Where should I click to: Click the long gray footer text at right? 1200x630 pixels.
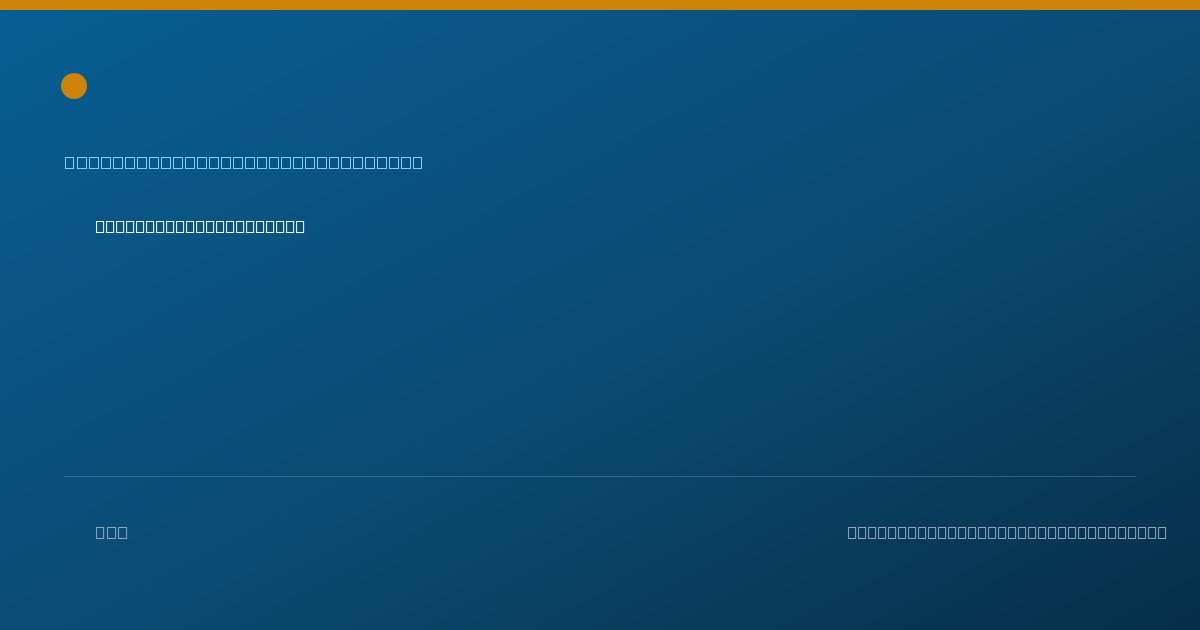pos(1007,532)
